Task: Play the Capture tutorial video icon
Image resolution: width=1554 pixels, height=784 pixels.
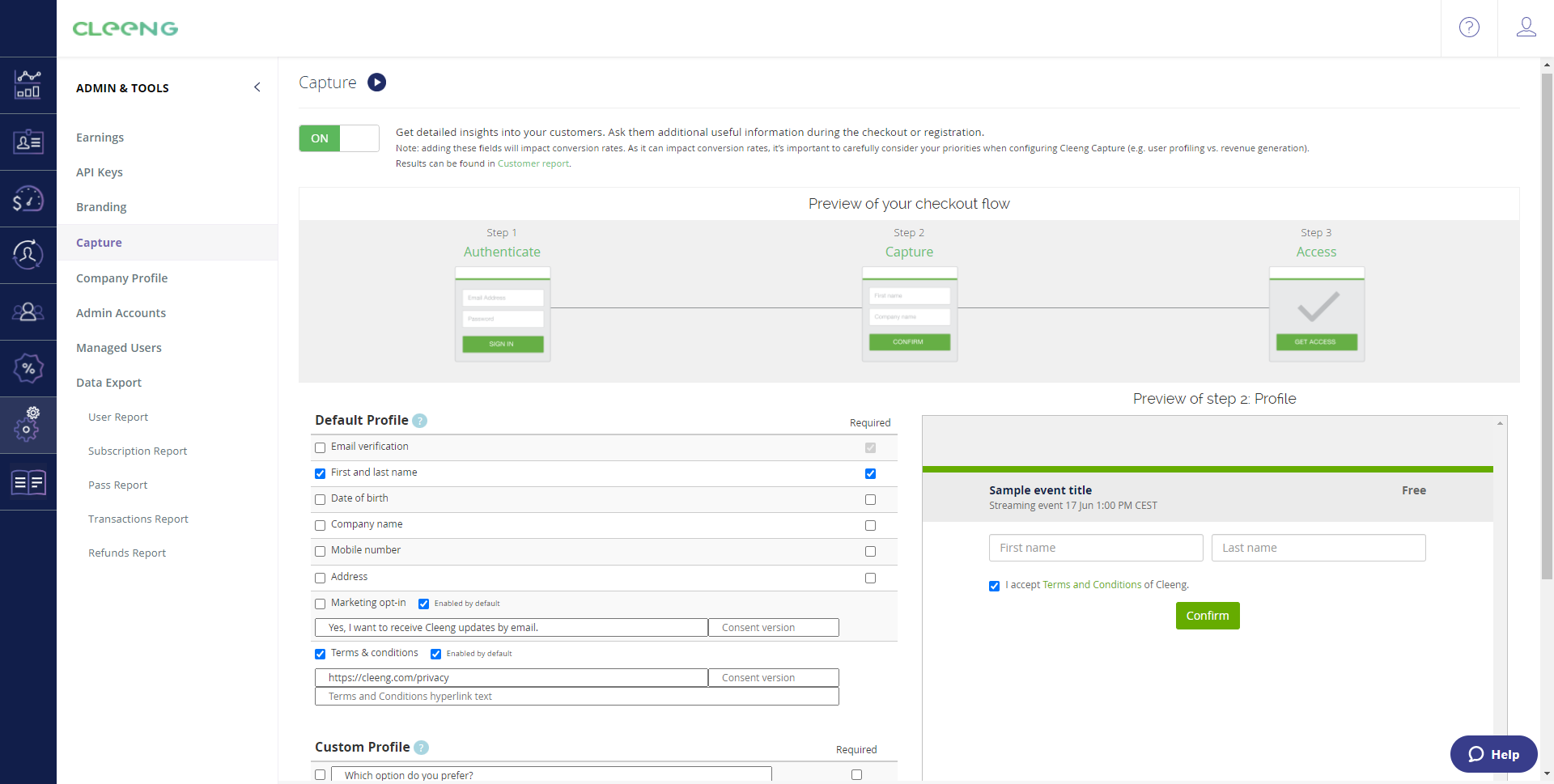Action: (x=376, y=83)
